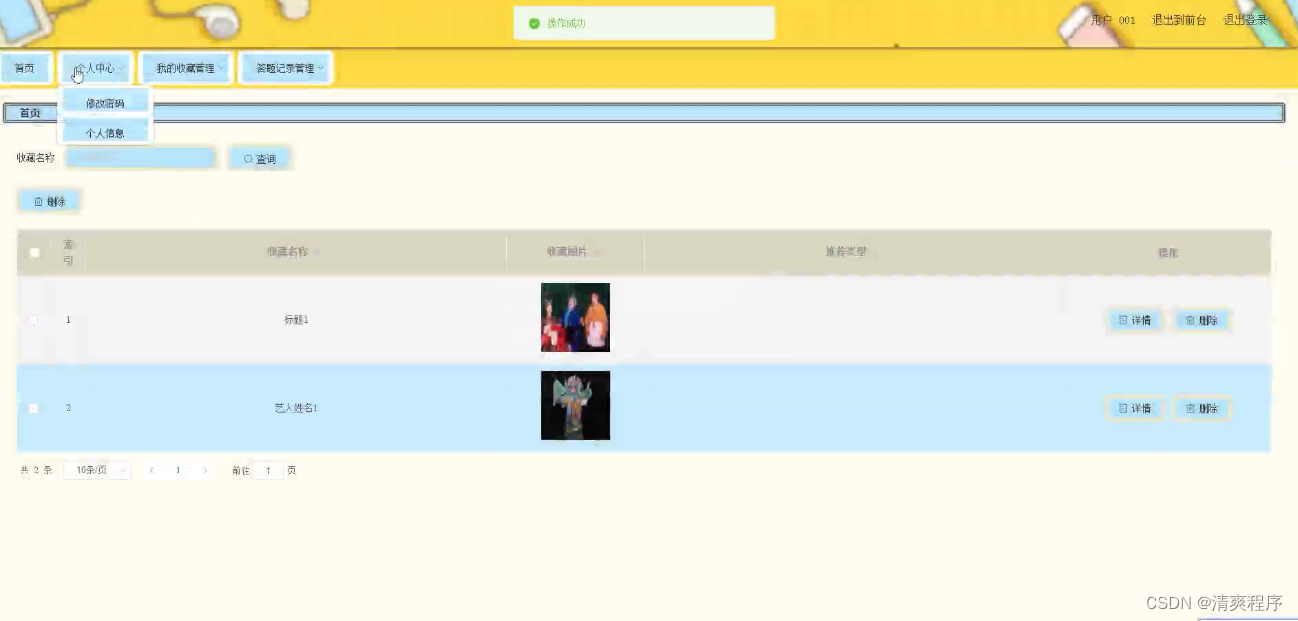Screen dimensions: 1298x621
Task: Click the index cell 2 in second row
Action: [68, 408]
